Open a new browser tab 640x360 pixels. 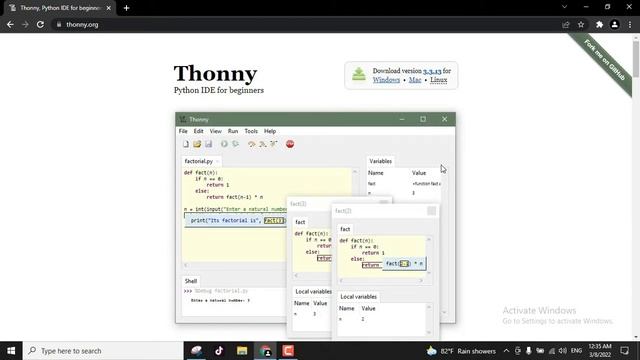click(x=127, y=8)
